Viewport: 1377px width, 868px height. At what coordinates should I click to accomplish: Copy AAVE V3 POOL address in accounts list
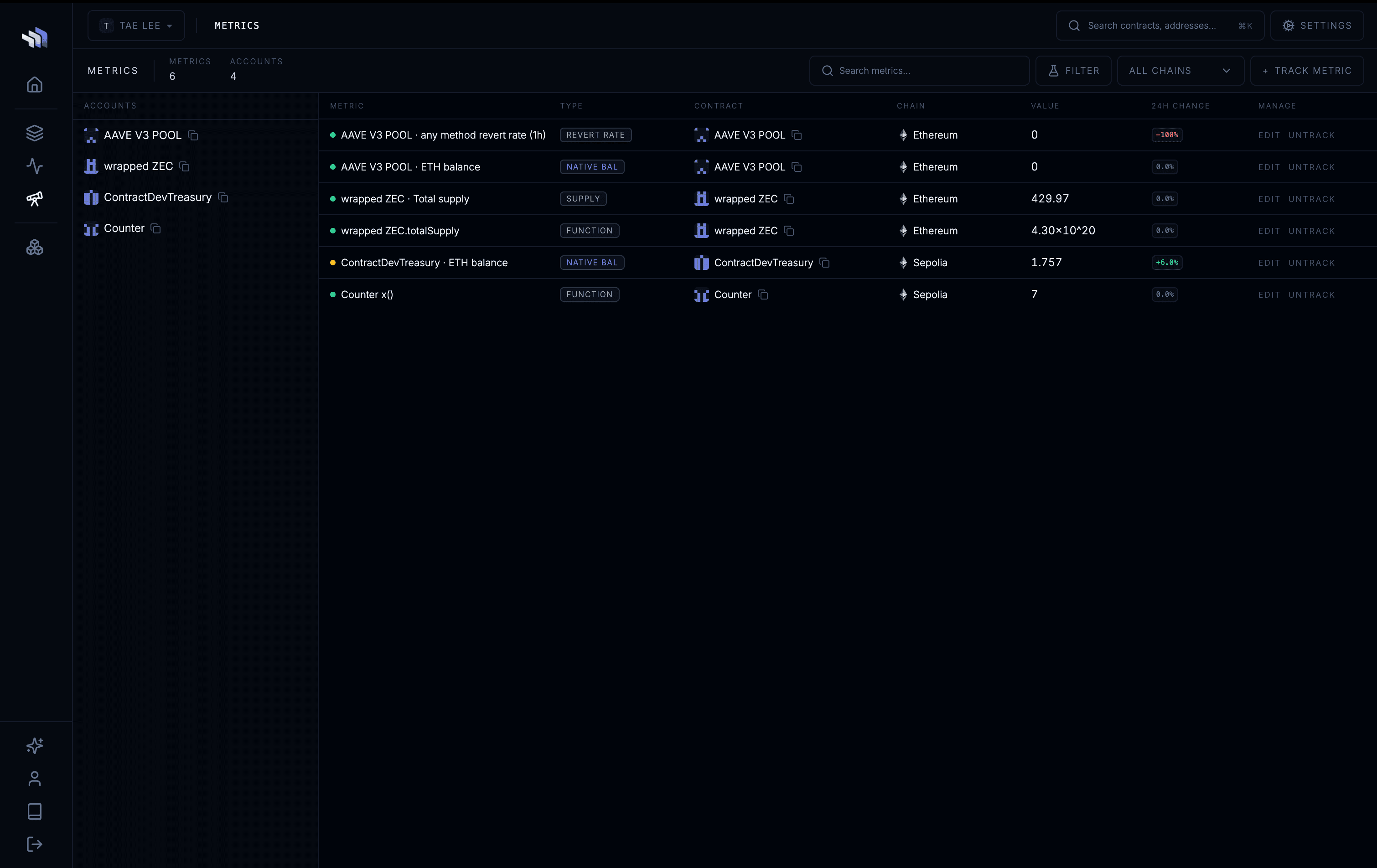(193, 135)
